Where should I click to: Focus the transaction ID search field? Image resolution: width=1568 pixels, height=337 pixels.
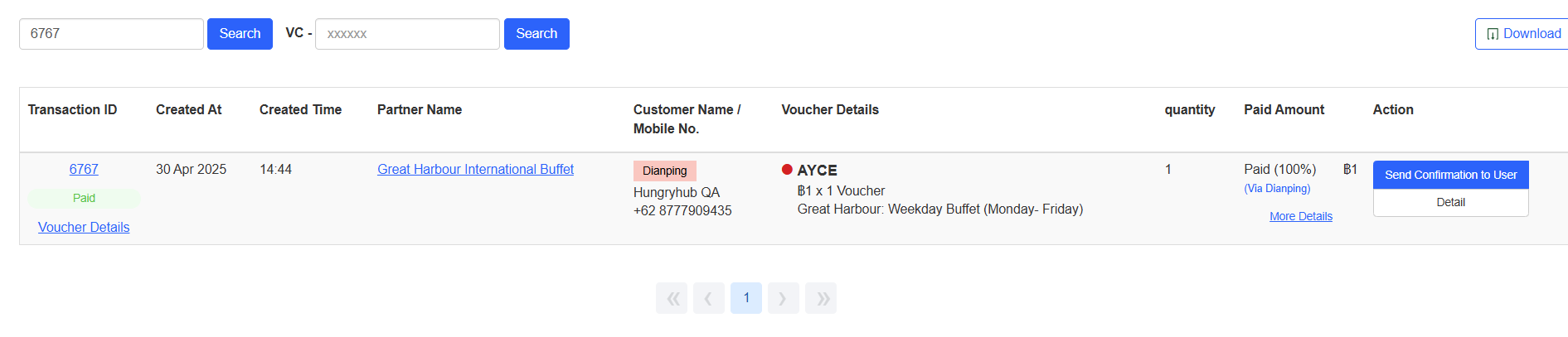point(111,34)
